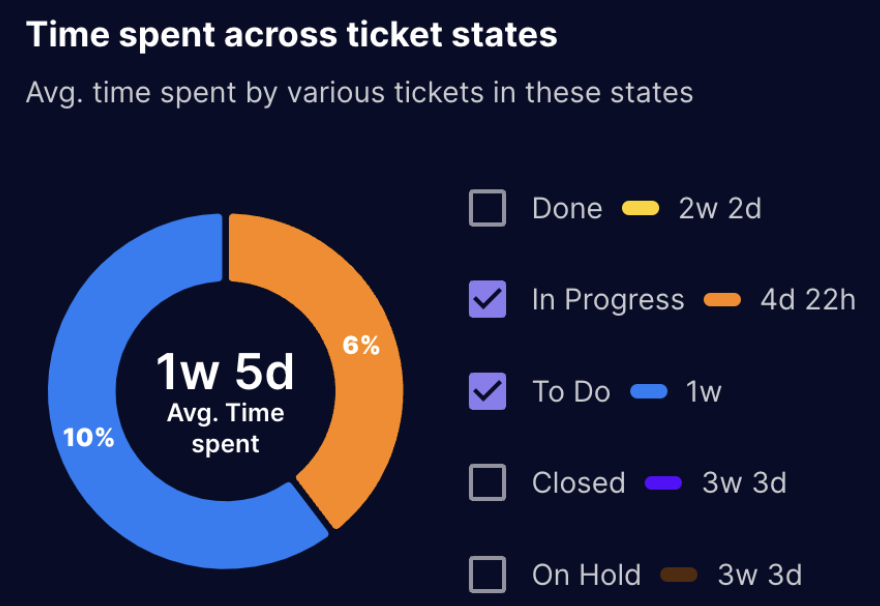The width and height of the screenshot is (880, 606).
Task: Check the On Hold legend entry
Action: point(487,574)
